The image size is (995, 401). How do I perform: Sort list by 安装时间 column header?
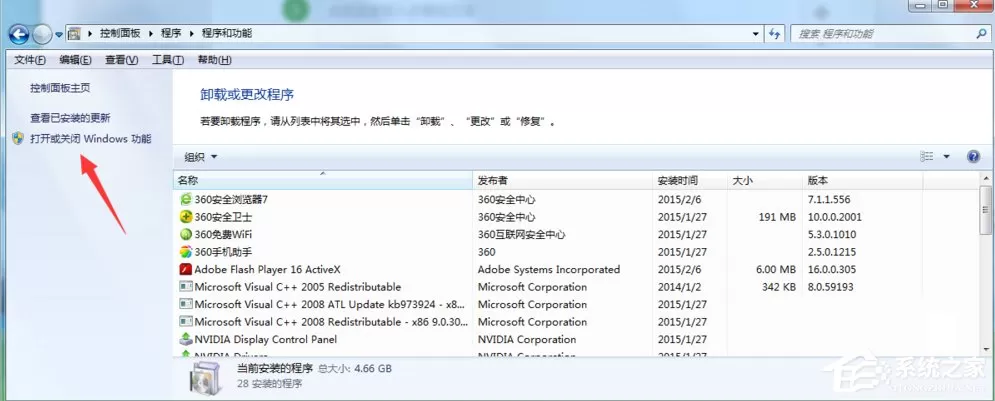[x=690, y=181]
